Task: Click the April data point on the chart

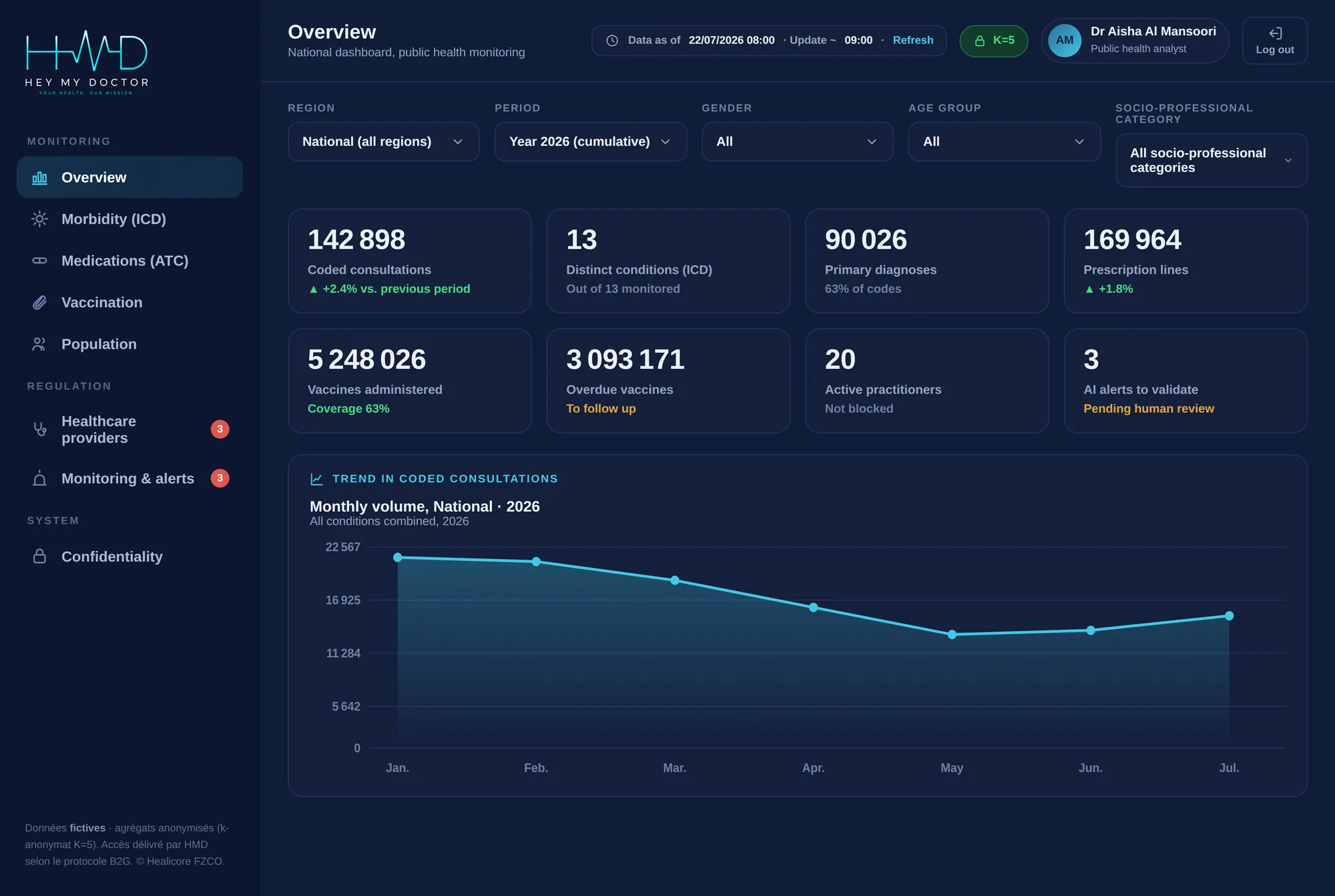Action: 813,607
